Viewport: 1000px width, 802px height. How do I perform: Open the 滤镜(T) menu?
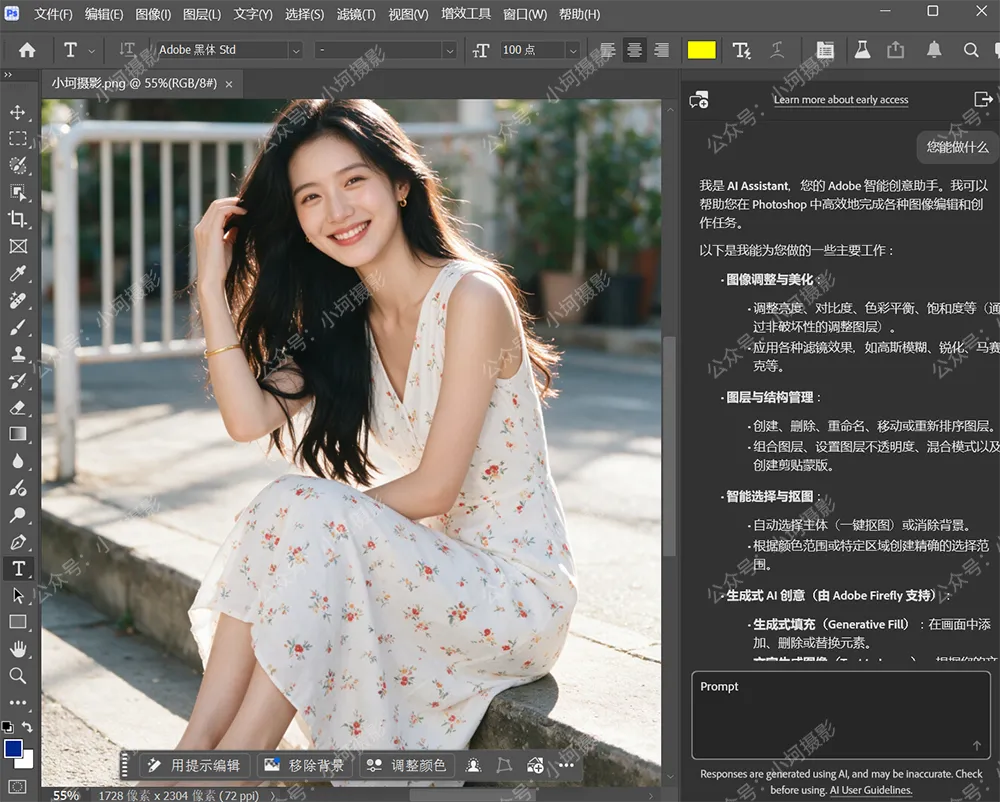point(356,14)
